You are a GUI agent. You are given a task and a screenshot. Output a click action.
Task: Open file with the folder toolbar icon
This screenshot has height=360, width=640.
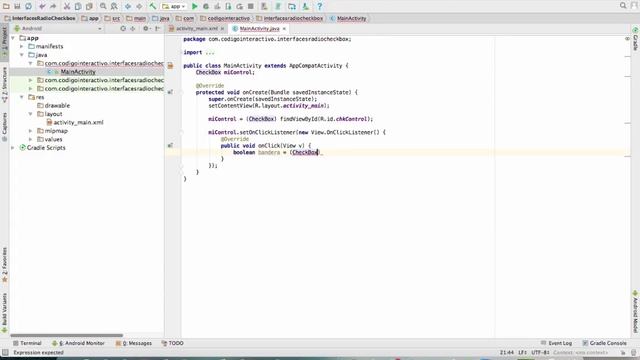coord(6,6)
